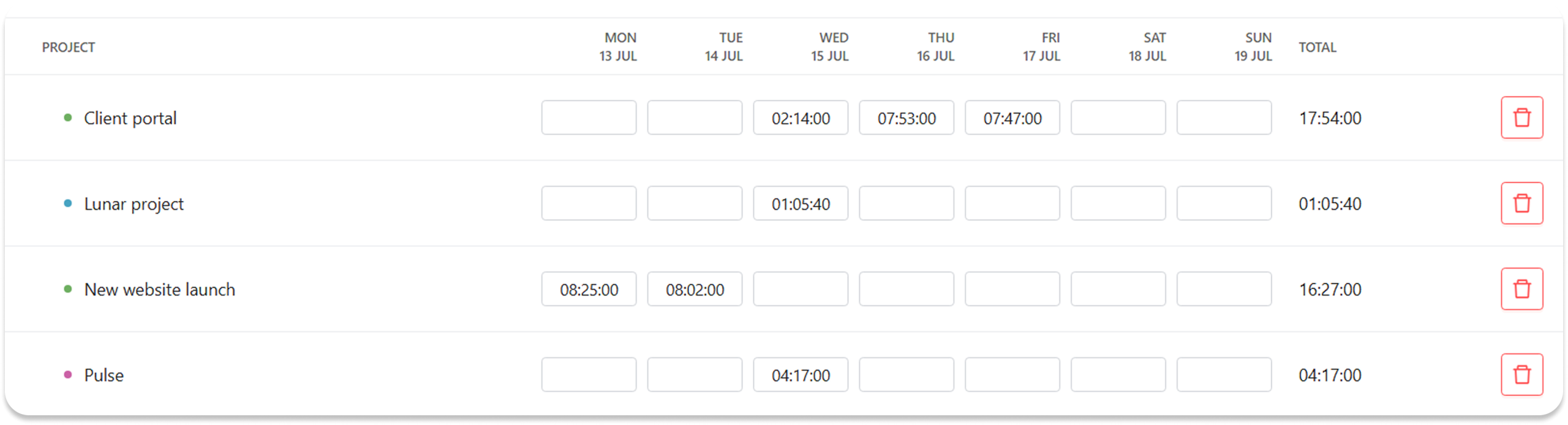Edit Client portal Friday time 07:47:00
This screenshot has width=1568, height=425.
(1012, 118)
